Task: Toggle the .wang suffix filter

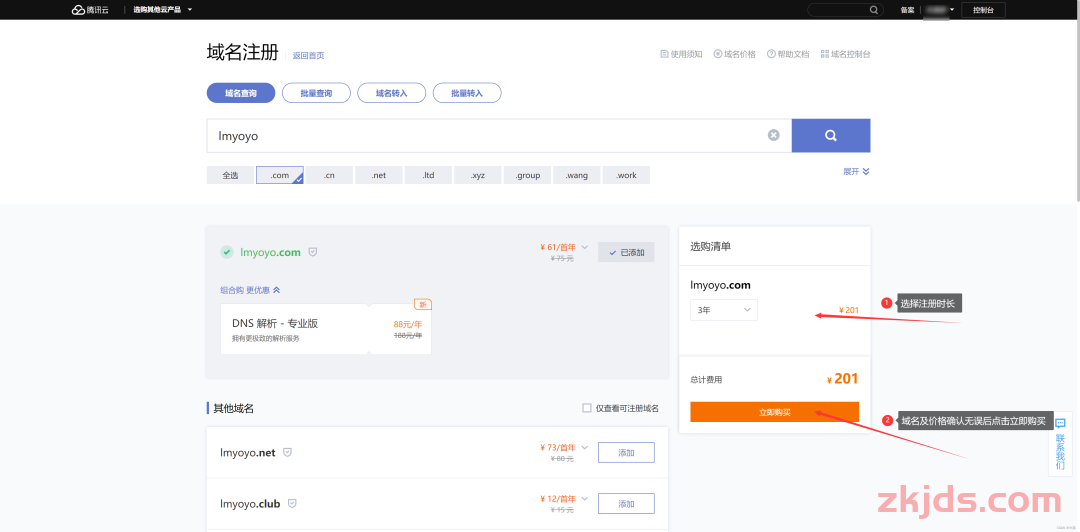Action: tap(577, 175)
